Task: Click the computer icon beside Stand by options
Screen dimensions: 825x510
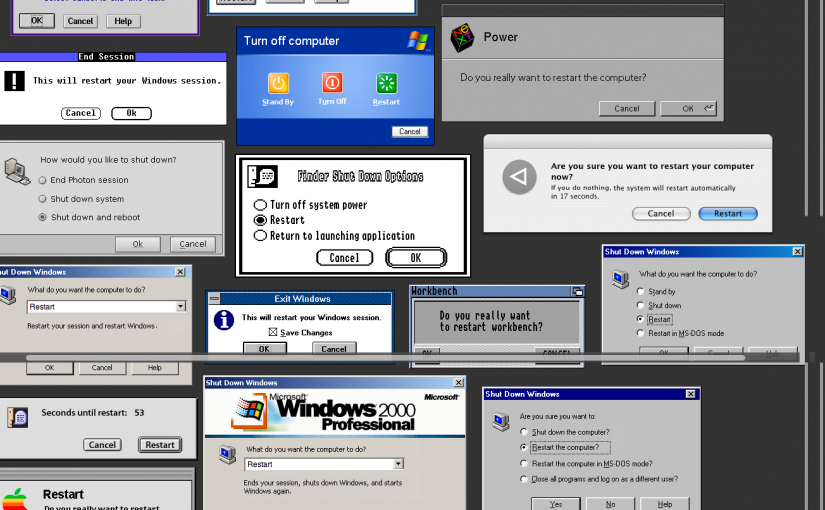Action: pyautogui.click(x=620, y=278)
